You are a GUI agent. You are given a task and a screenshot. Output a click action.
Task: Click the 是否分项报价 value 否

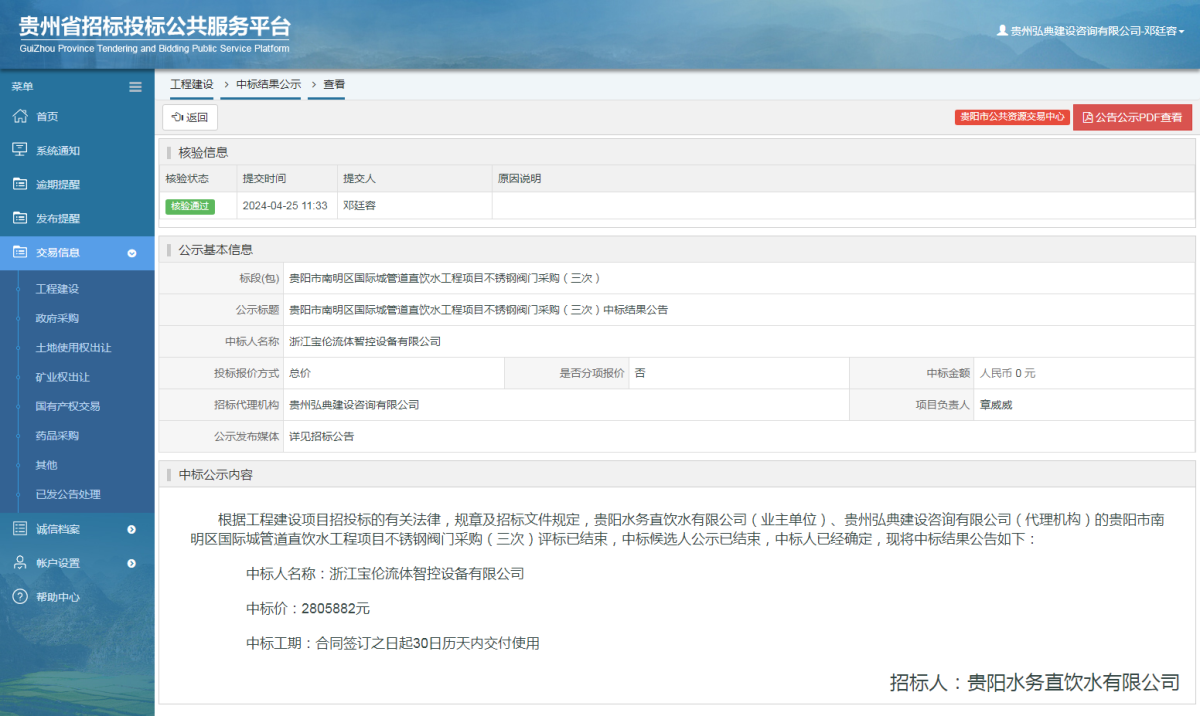click(x=640, y=373)
